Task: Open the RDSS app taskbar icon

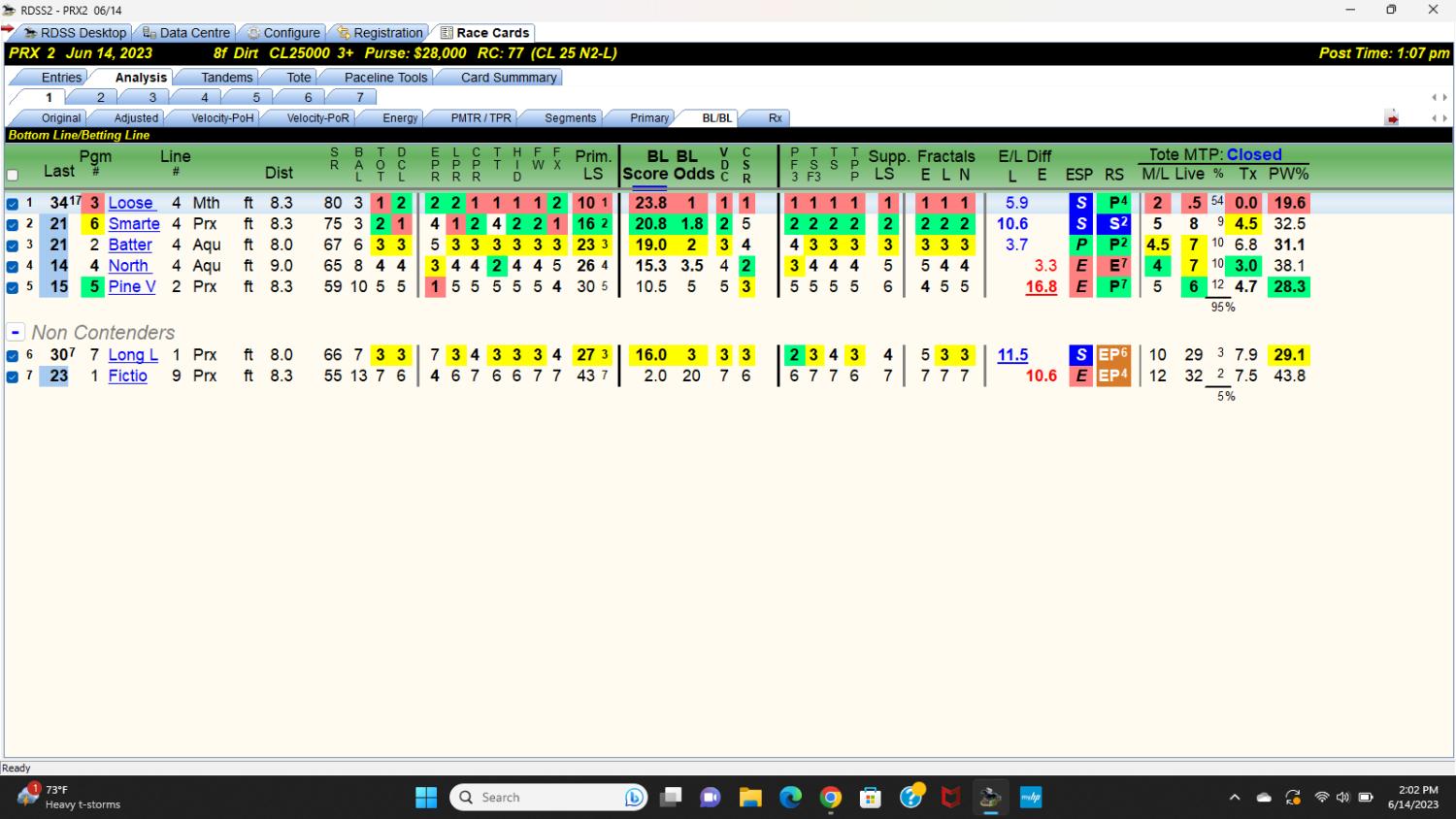Action: [x=990, y=798]
